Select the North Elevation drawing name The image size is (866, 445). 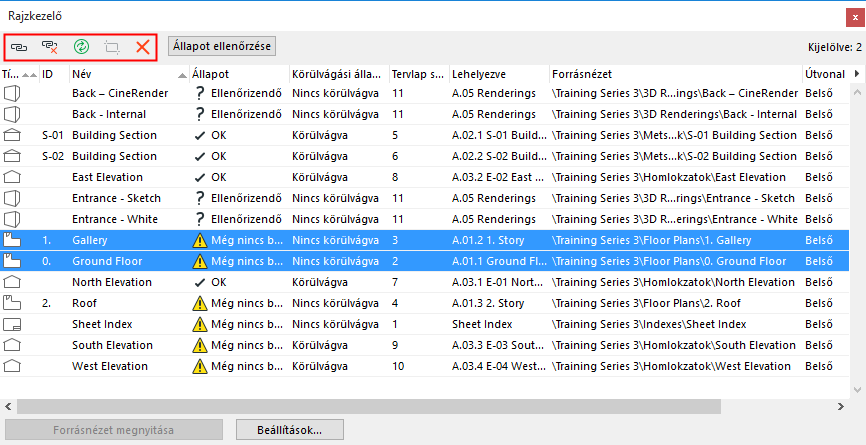click(x=112, y=282)
